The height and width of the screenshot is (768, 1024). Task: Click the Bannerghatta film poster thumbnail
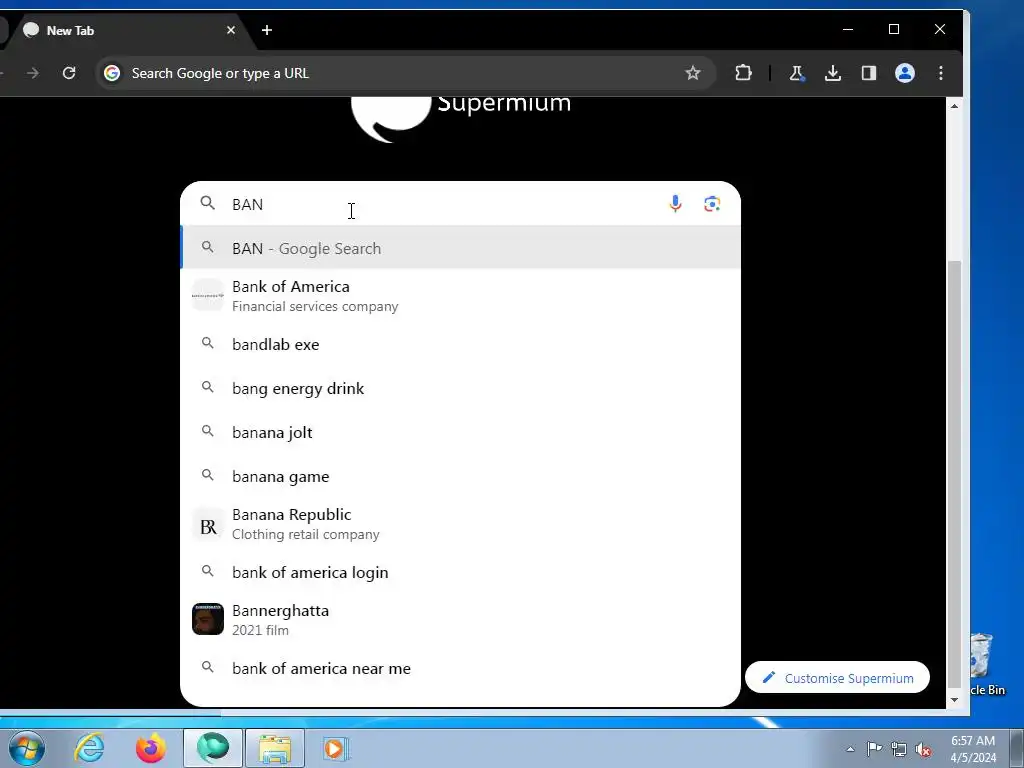208,619
